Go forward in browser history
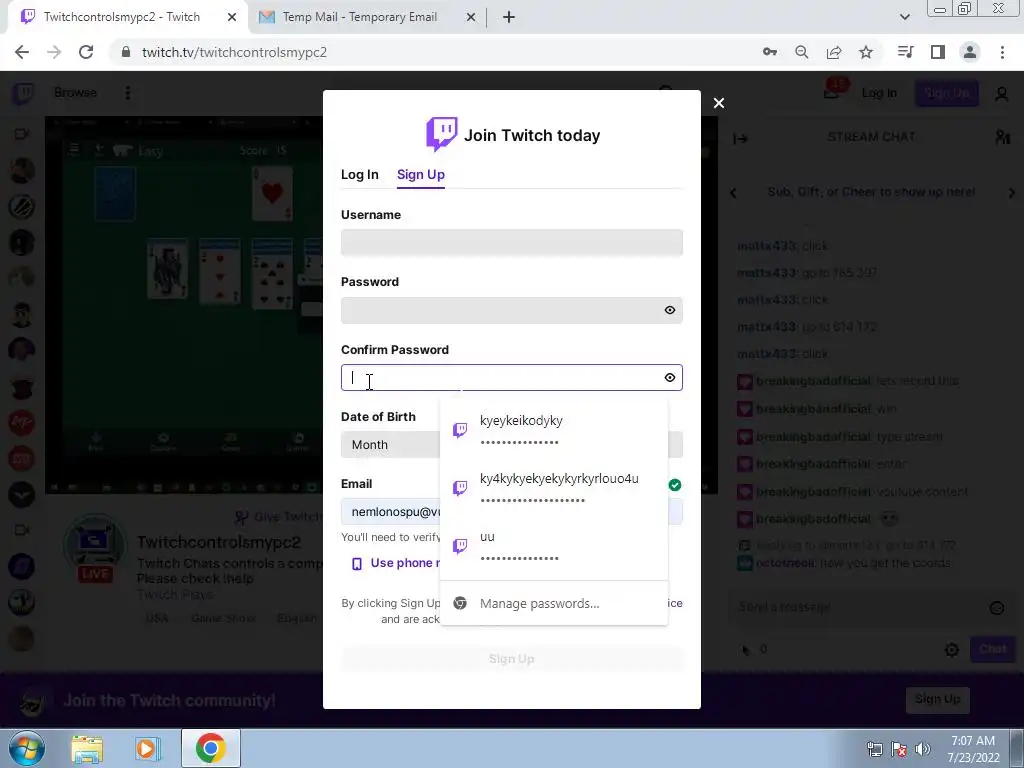1024x768 pixels. pyautogui.click(x=54, y=52)
